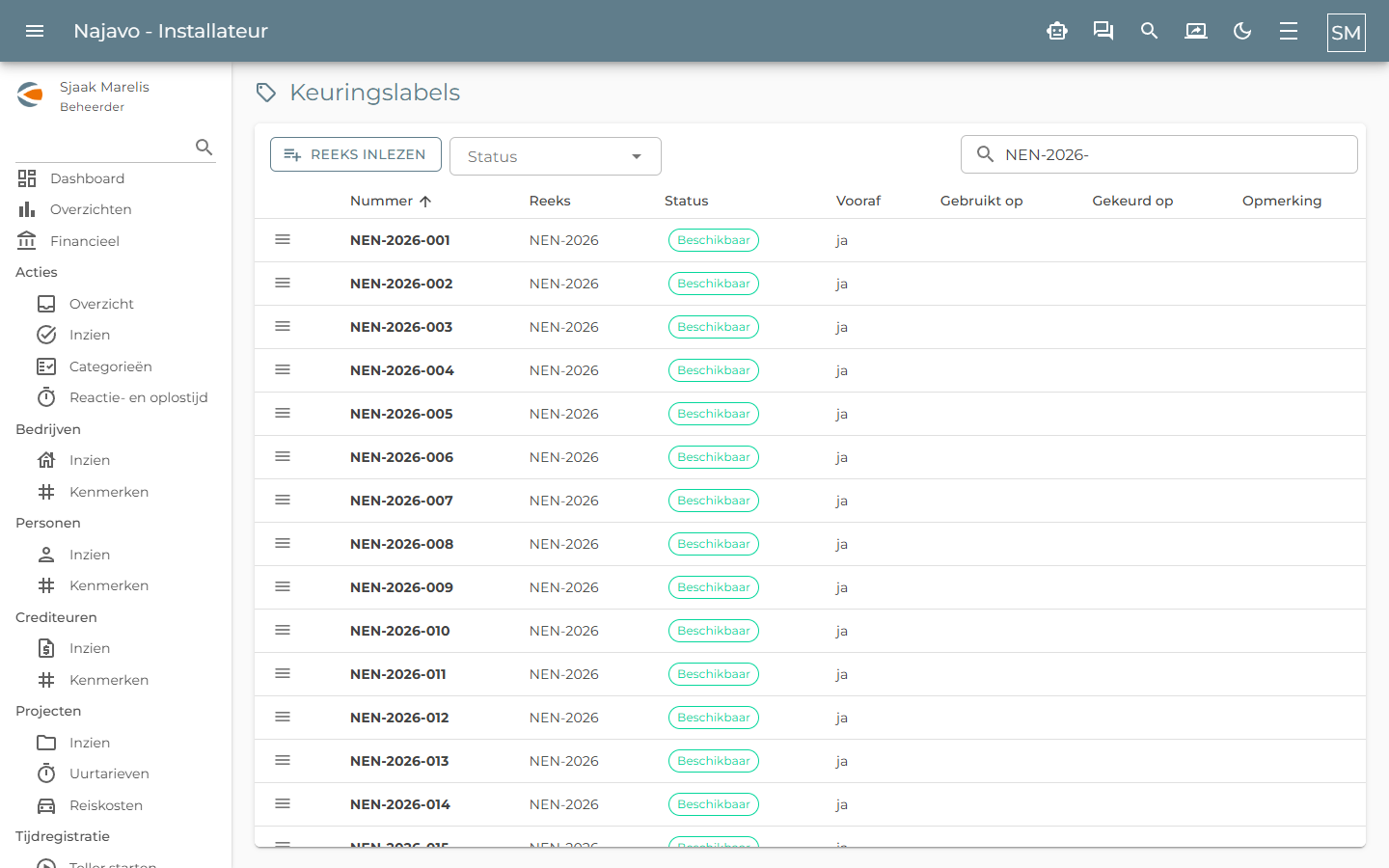Click the sidebar search magnifier icon
This screenshot has width=1389, height=868.
204,147
